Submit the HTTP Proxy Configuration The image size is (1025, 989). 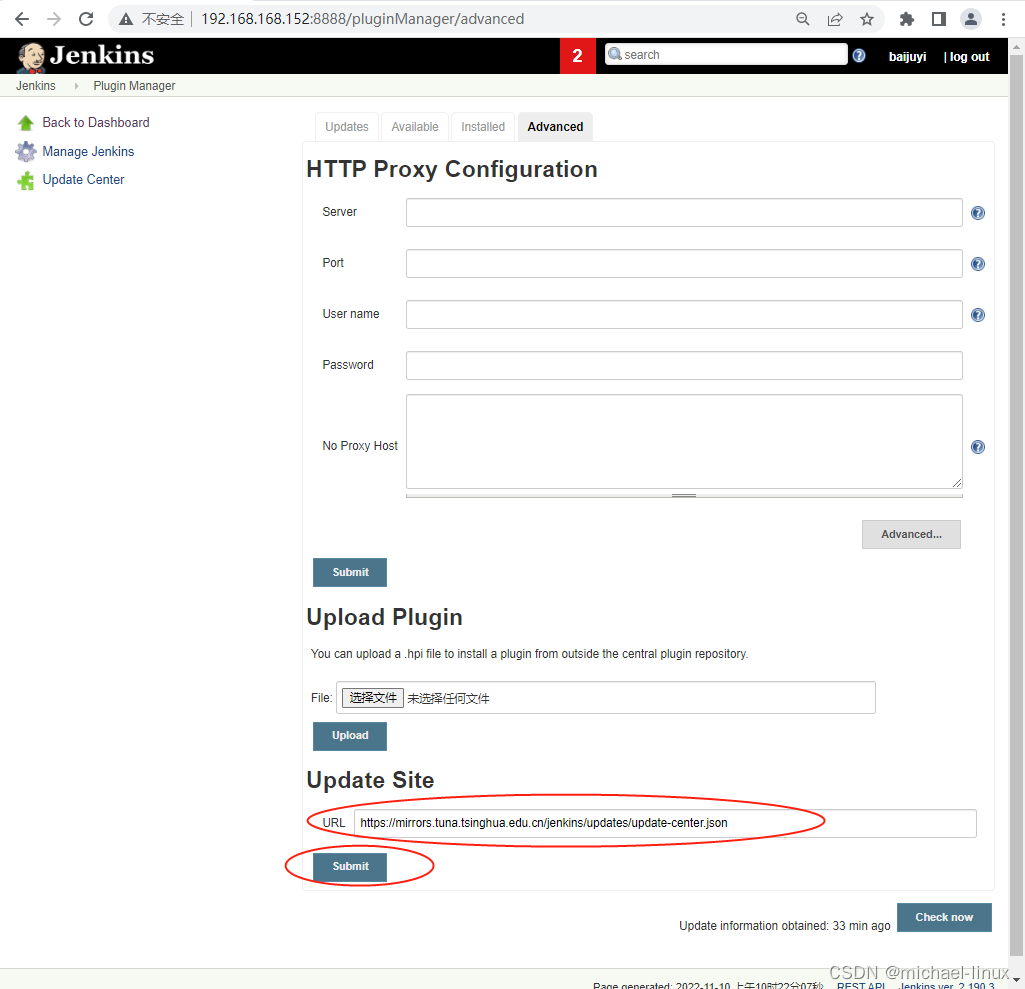point(350,573)
